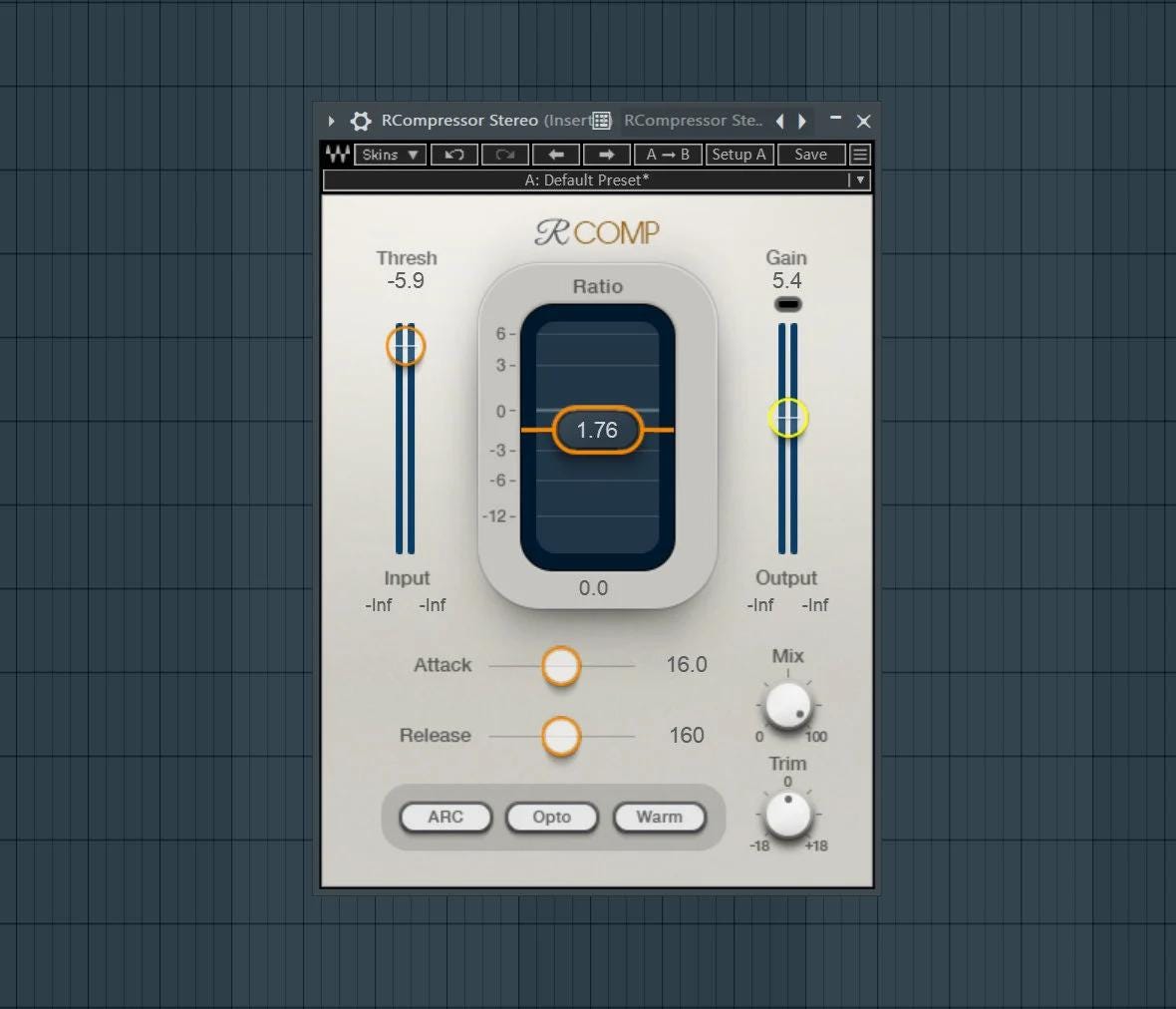Open detailed settings with the gear icon
Screen dimensions: 1176x1009
coord(361,121)
